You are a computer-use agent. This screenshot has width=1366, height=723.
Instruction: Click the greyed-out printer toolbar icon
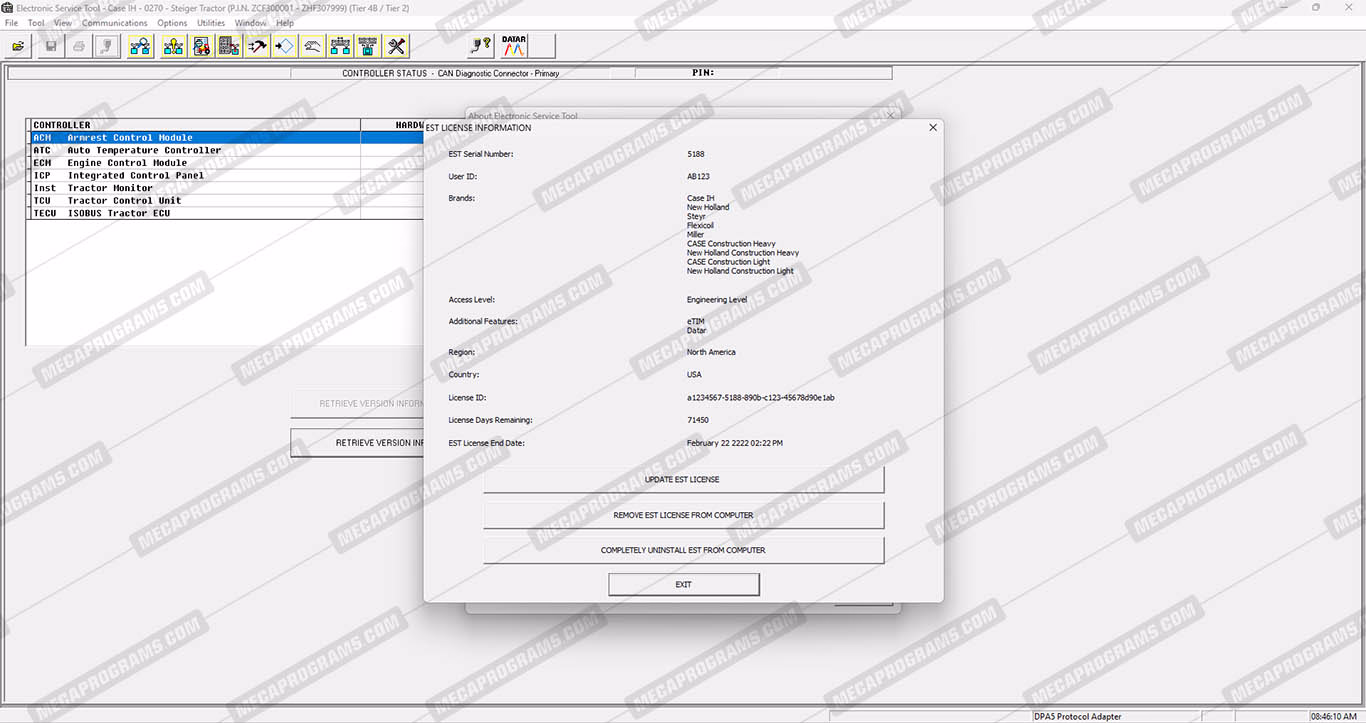click(x=79, y=46)
